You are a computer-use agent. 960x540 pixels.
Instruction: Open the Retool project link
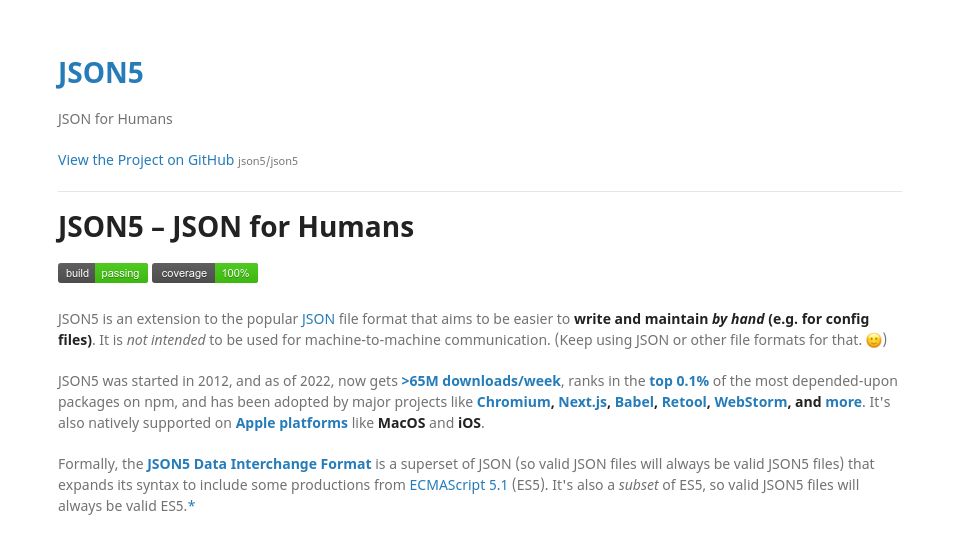[684, 402]
